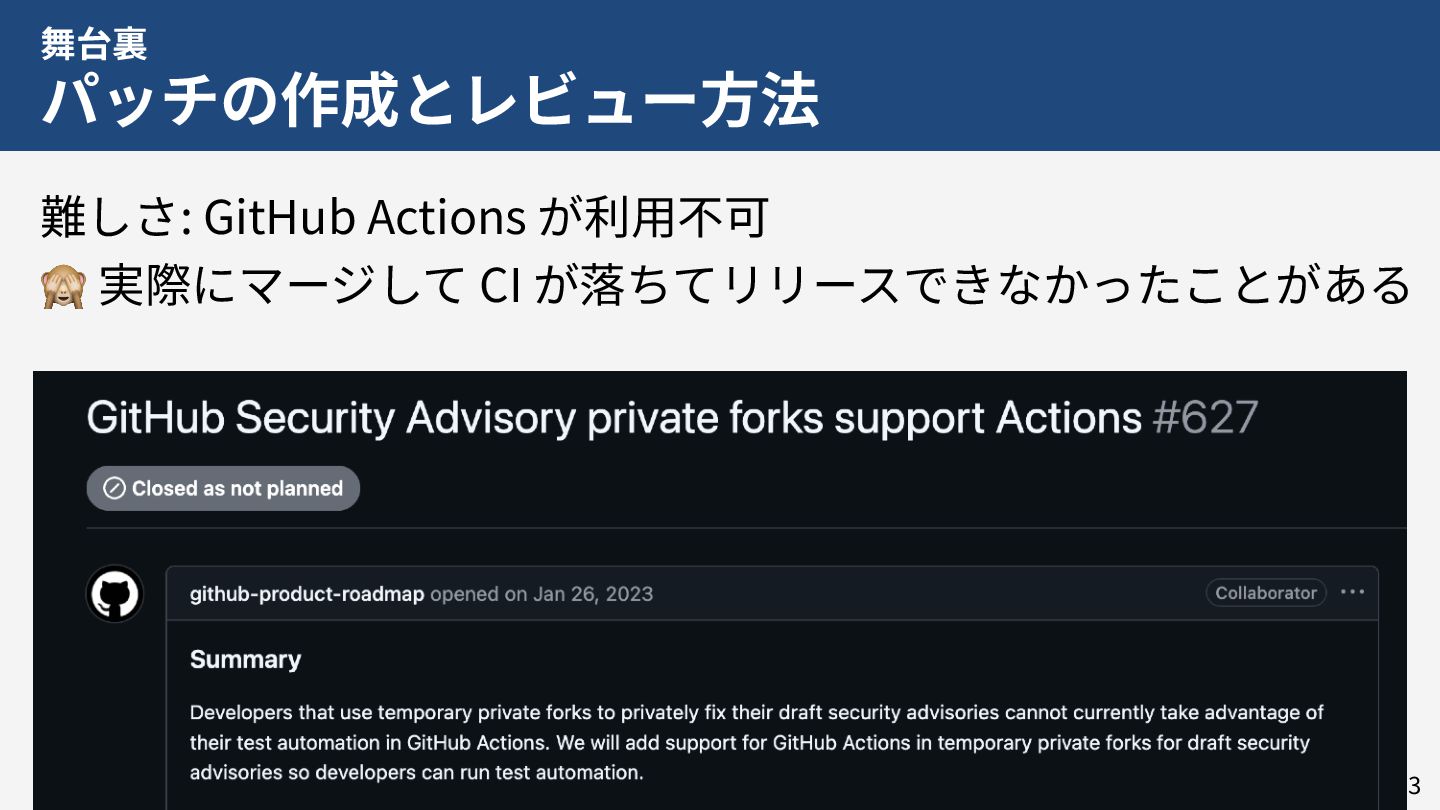Image resolution: width=1440 pixels, height=810 pixels.
Task: Click the line about CI が落ちてリリースできなかった
Action: pos(754,285)
